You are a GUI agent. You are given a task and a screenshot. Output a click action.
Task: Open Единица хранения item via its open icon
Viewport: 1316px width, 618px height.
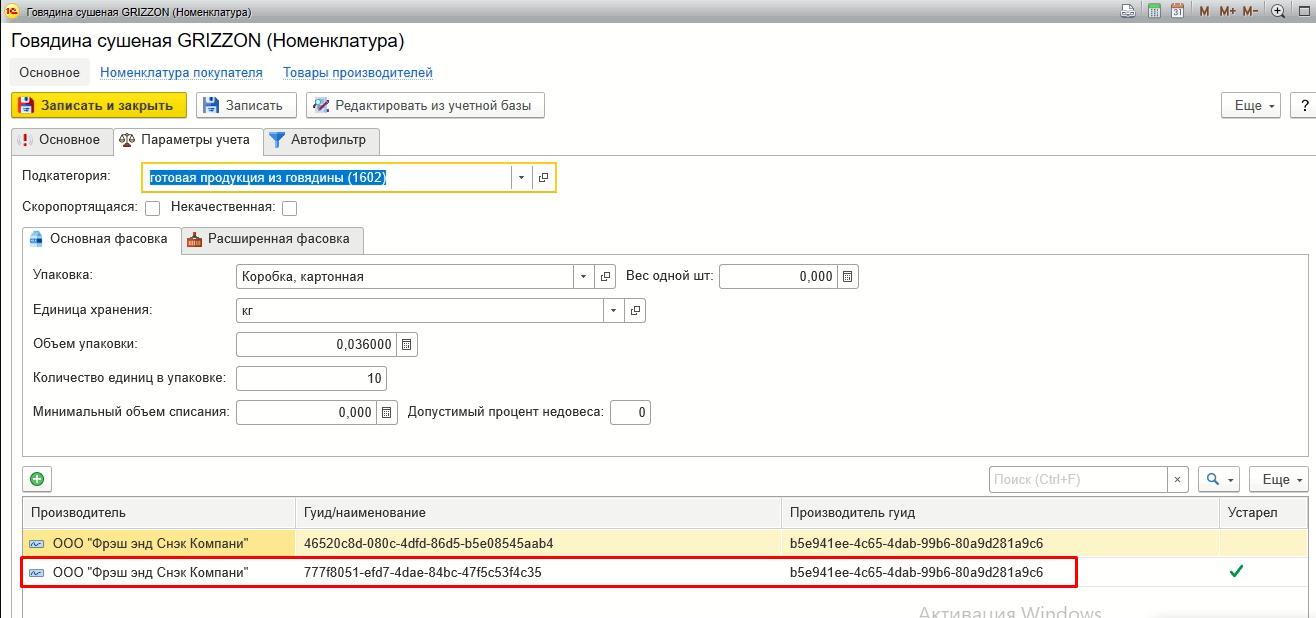(635, 311)
